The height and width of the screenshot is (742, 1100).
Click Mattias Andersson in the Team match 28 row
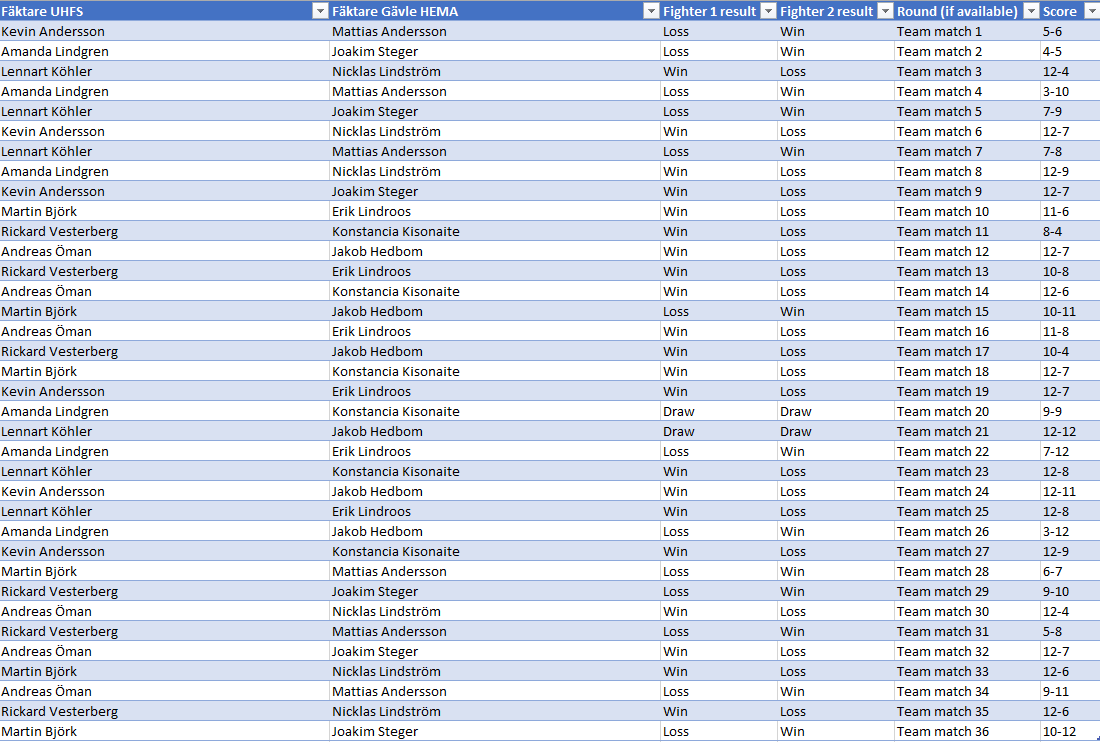coord(495,571)
